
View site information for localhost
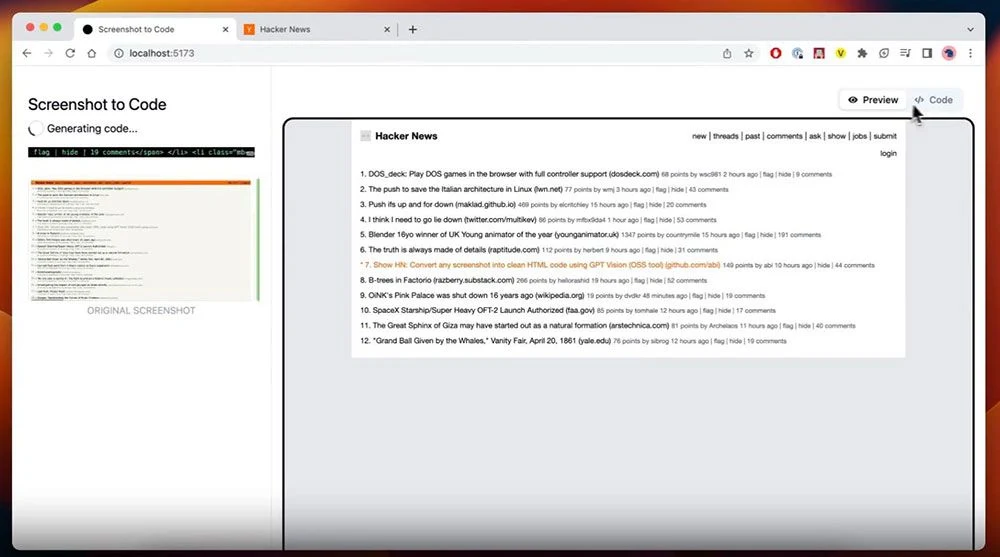(x=119, y=54)
